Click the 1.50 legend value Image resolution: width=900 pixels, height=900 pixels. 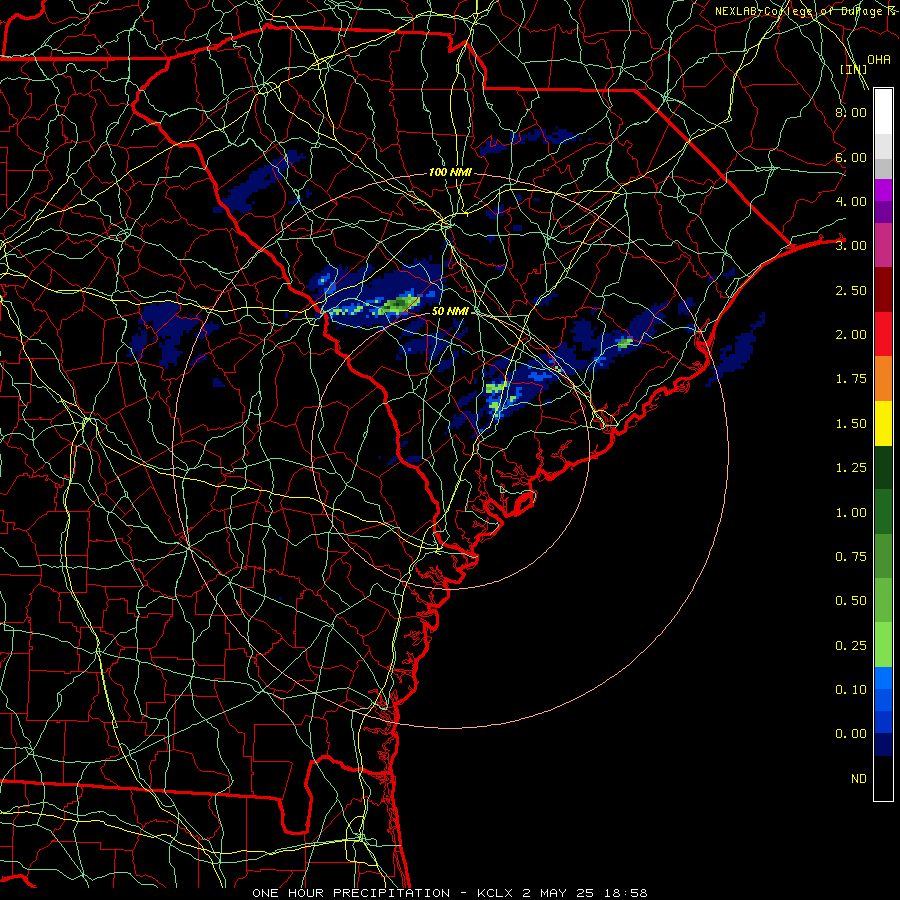click(x=851, y=424)
